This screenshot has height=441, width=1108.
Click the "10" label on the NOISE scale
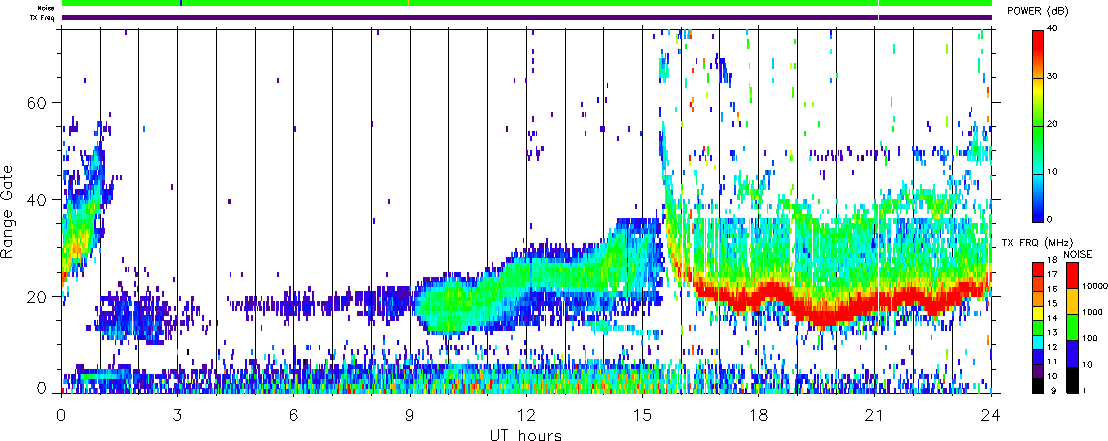point(1086,365)
